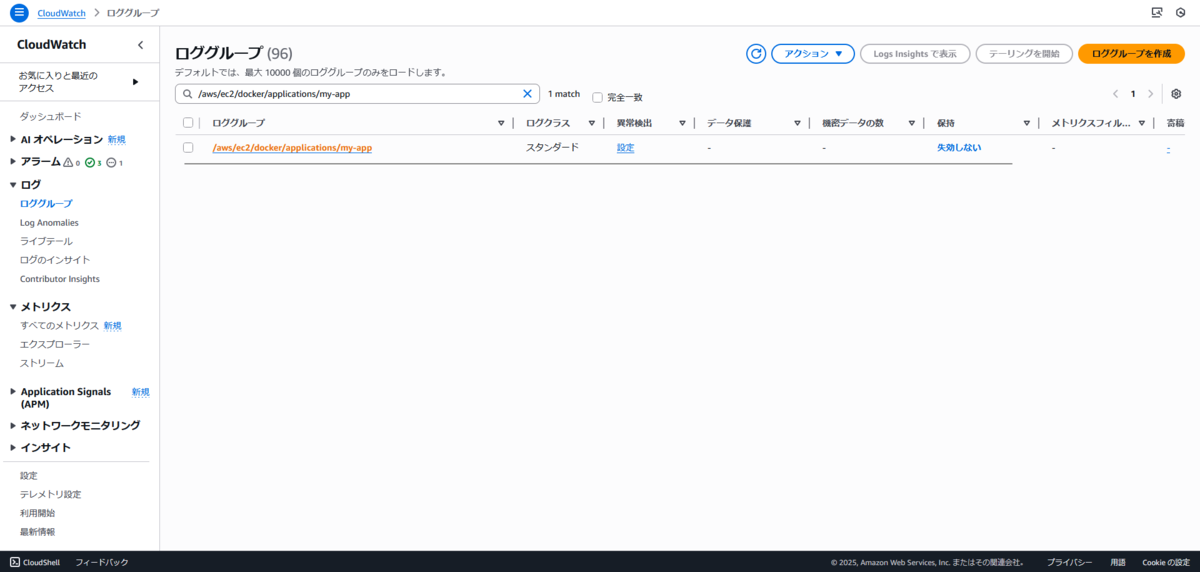Open table preferences gear icon

point(1176,94)
